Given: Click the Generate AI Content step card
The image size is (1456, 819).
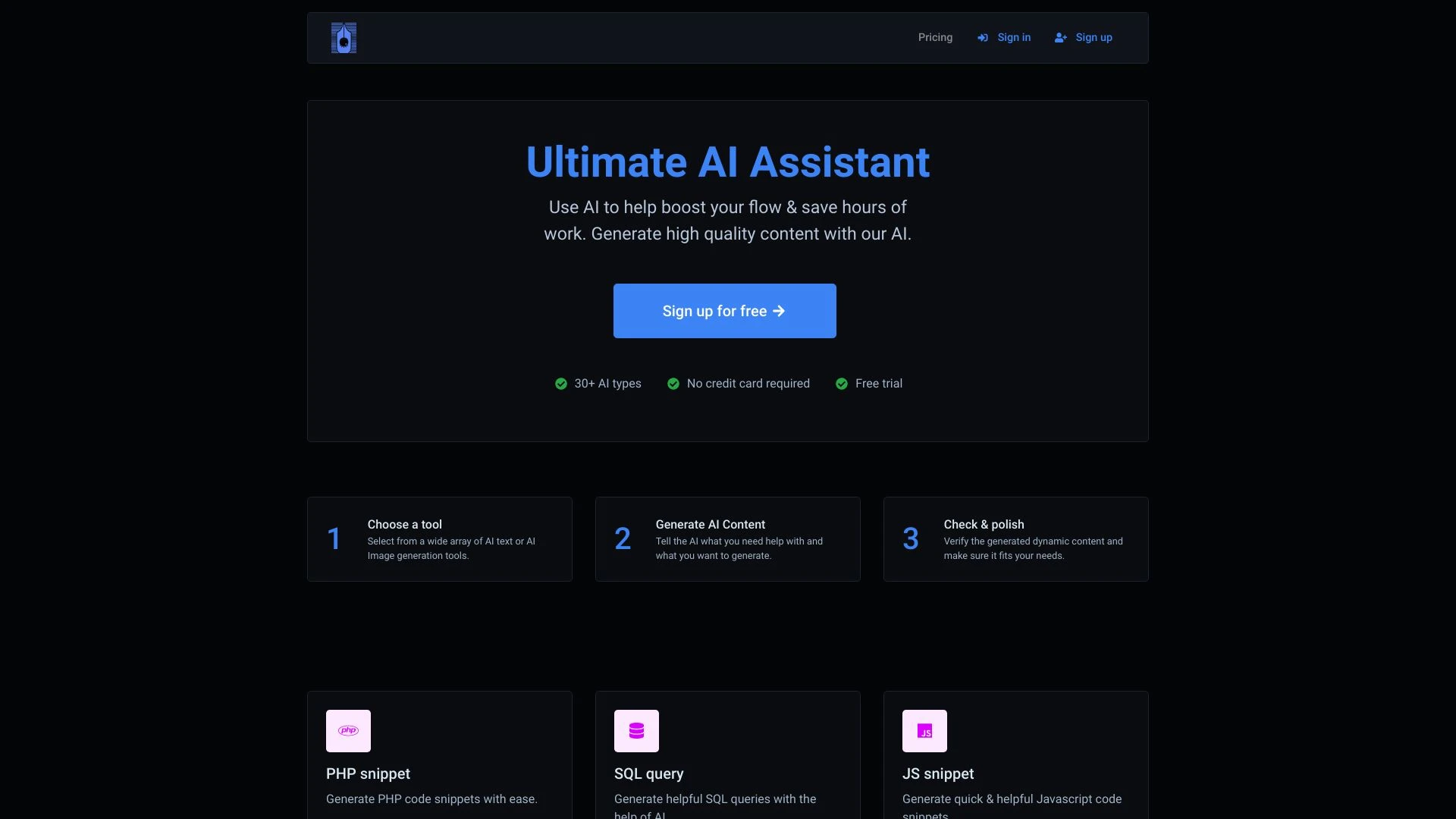Looking at the screenshot, I should click(727, 538).
